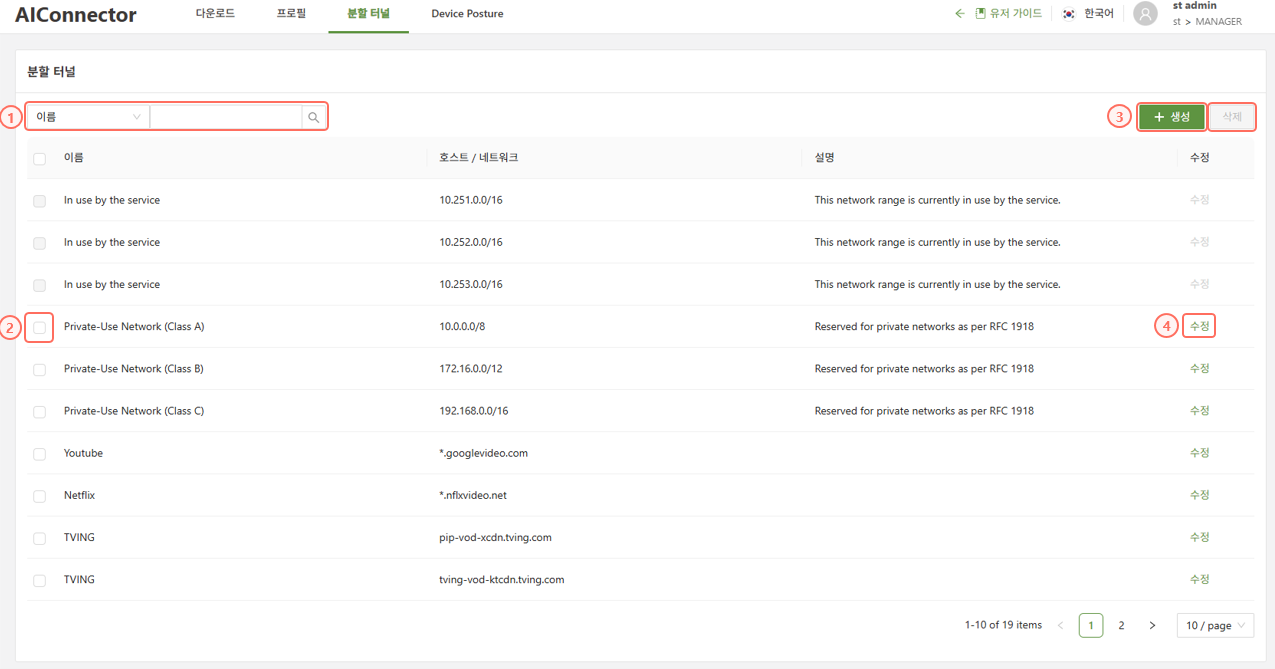Toggle the select-all checkbox in table header

pos(40,158)
